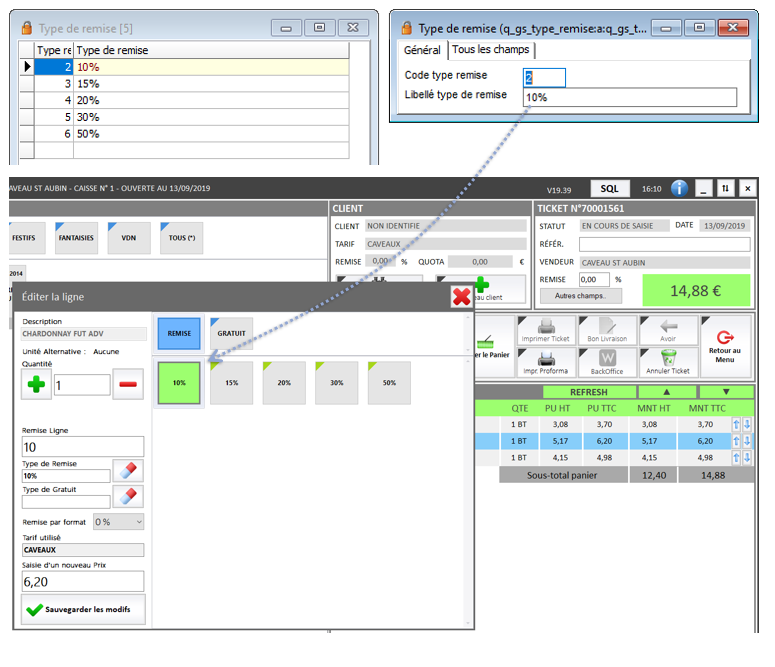This screenshot has width=775, height=667.
Task: Select the 50% discount tile
Action: [x=389, y=383]
